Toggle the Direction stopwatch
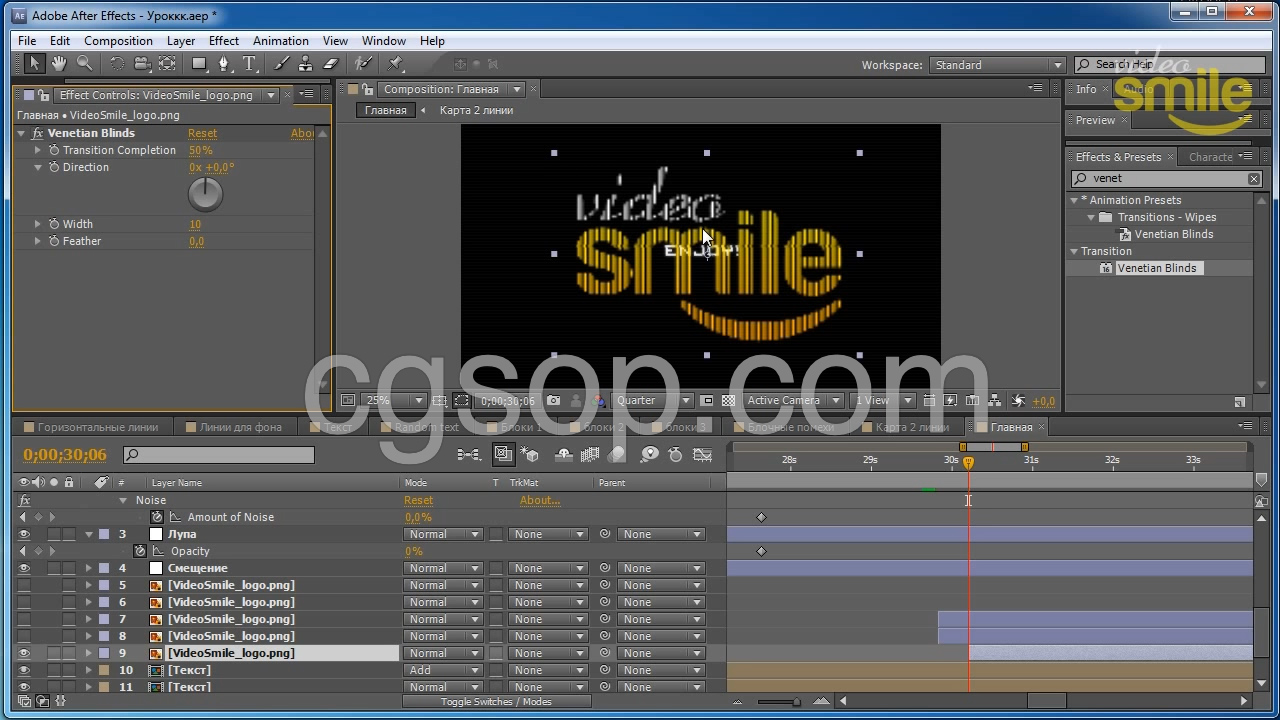This screenshot has width=1280, height=720. tap(54, 167)
